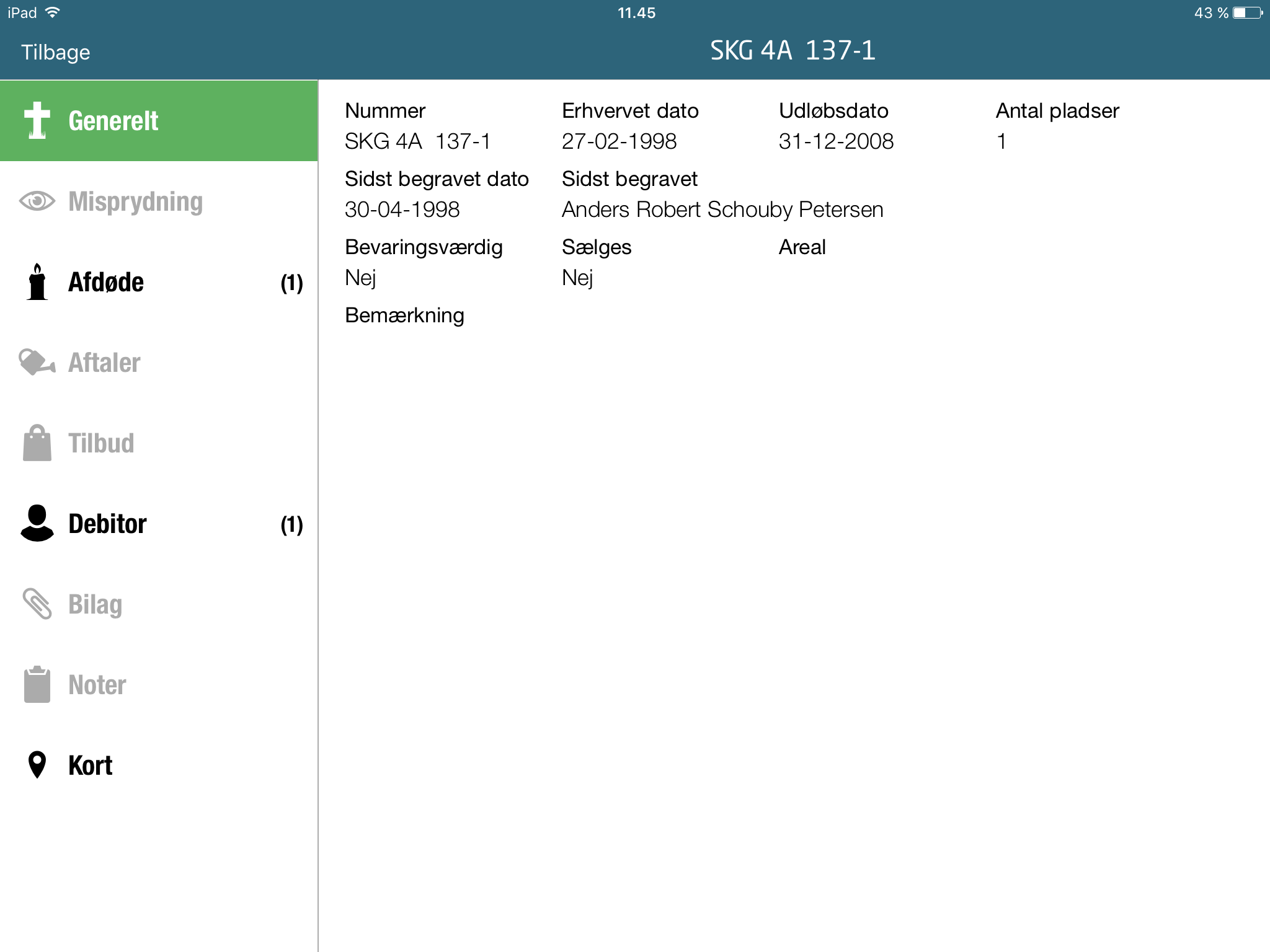The width and height of the screenshot is (1270, 952).
Task: Tap the Debitor count badge (1)
Action: [291, 525]
